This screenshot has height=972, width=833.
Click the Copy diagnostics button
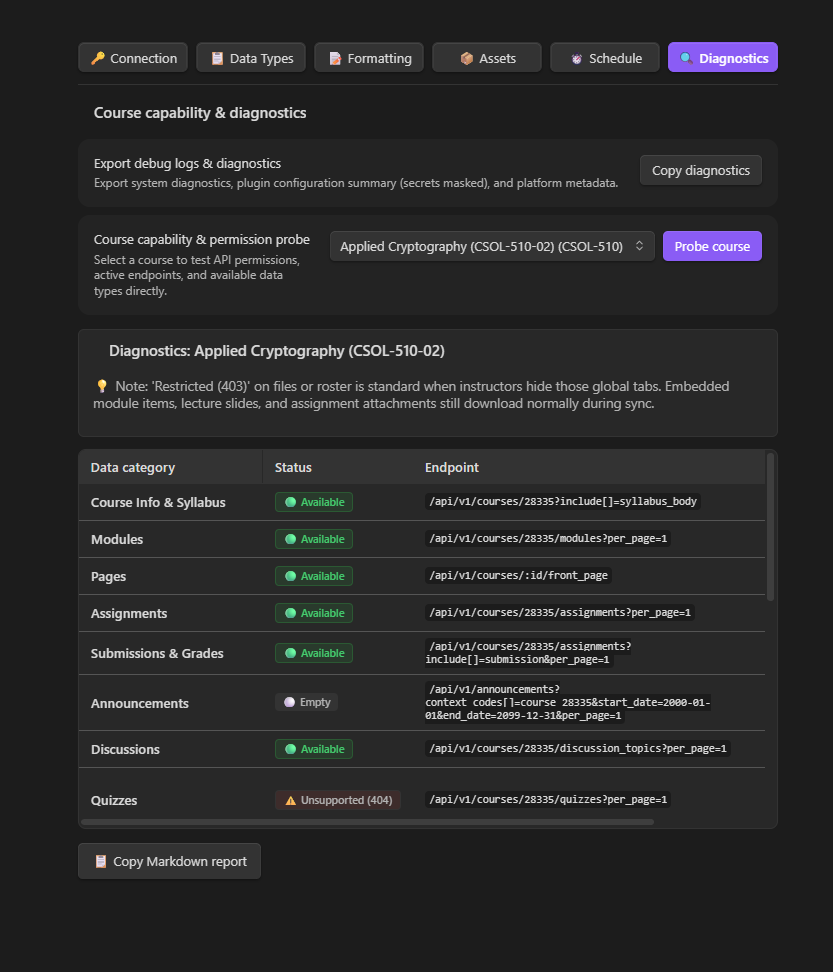coord(700,170)
